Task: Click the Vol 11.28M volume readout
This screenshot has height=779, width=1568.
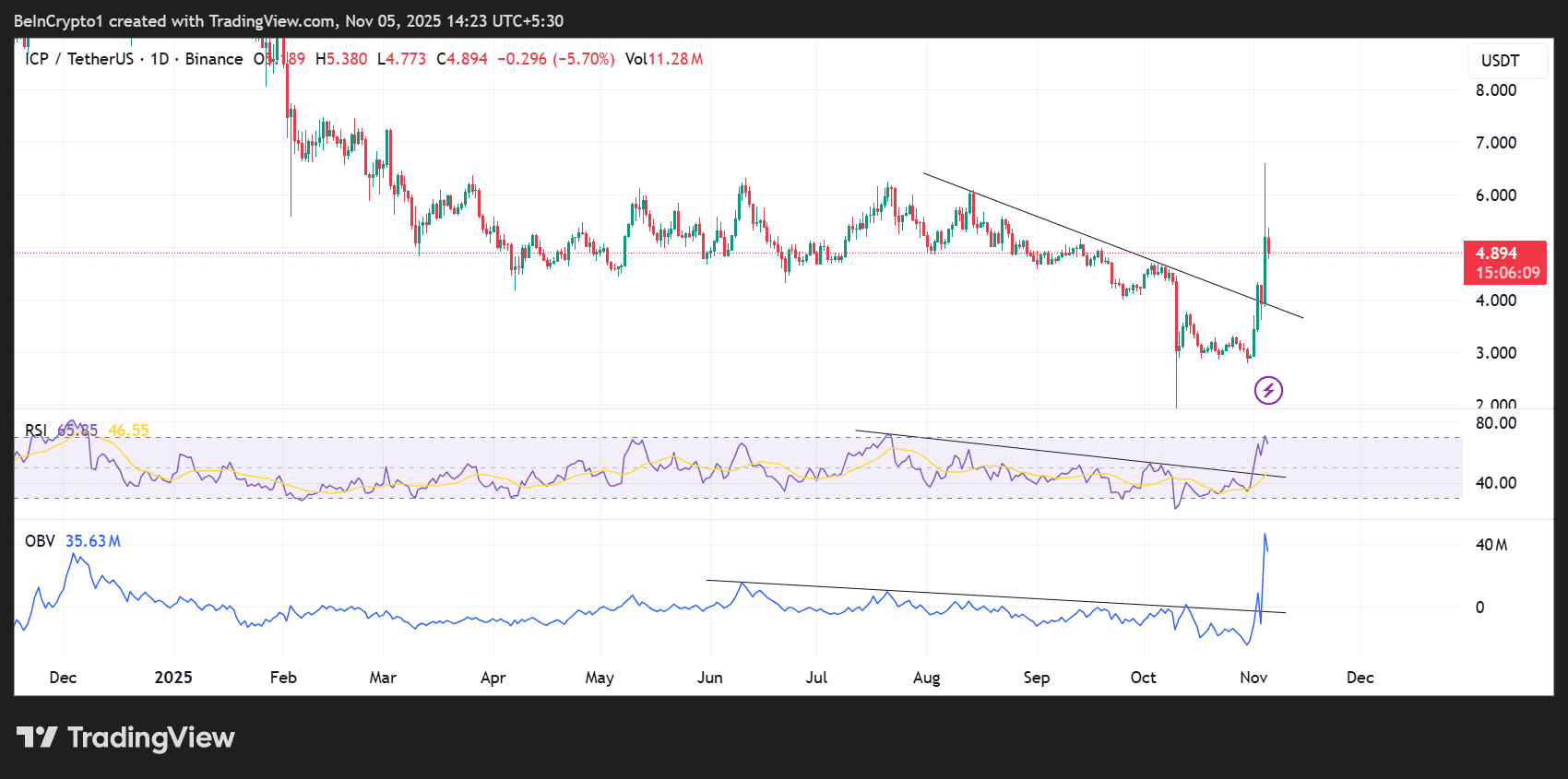Action: coord(664,59)
